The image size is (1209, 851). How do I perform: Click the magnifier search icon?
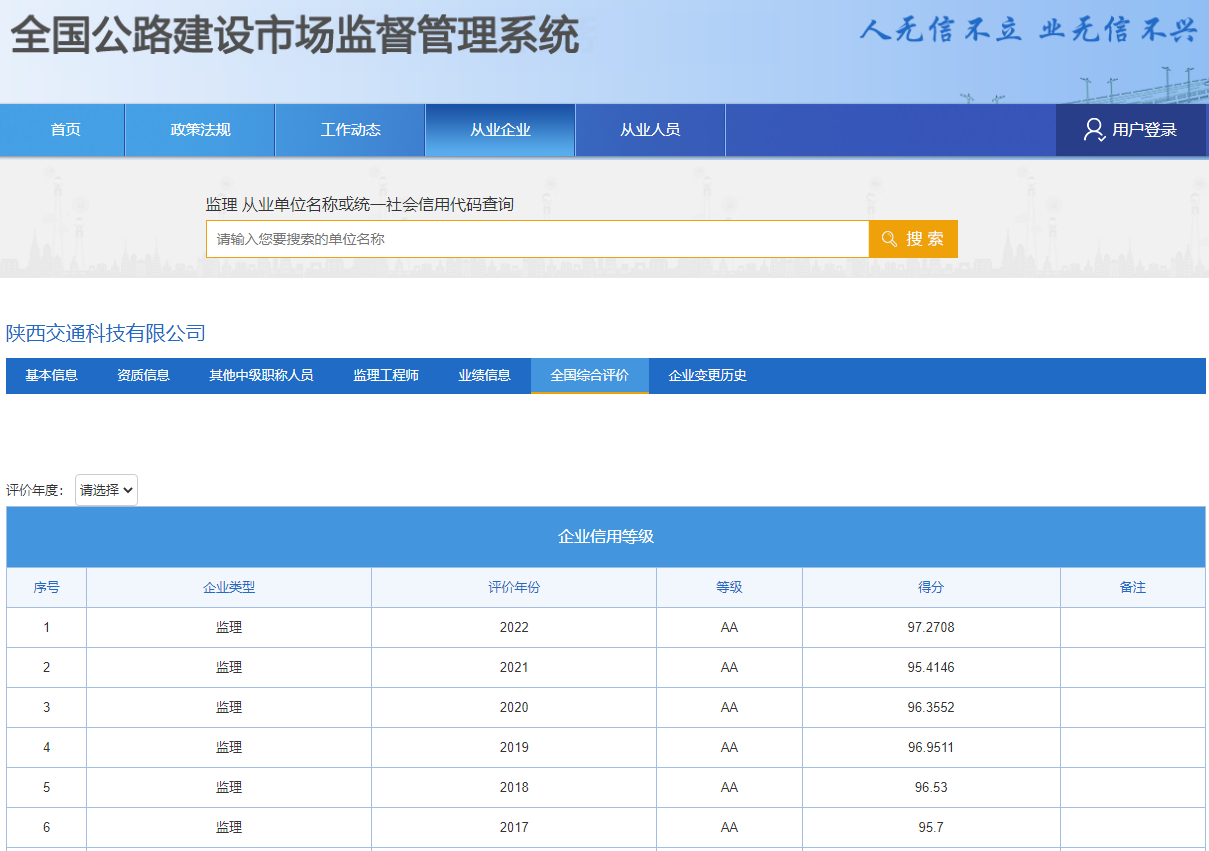pos(889,239)
